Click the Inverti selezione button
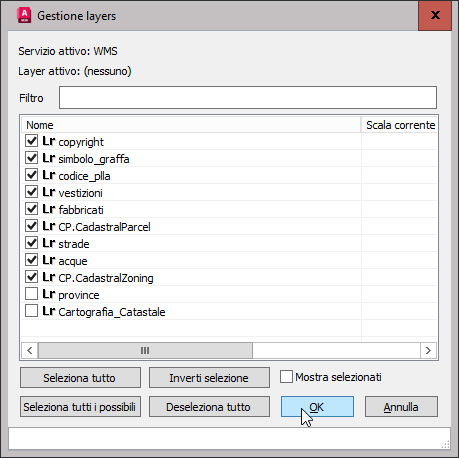 [x=209, y=378]
